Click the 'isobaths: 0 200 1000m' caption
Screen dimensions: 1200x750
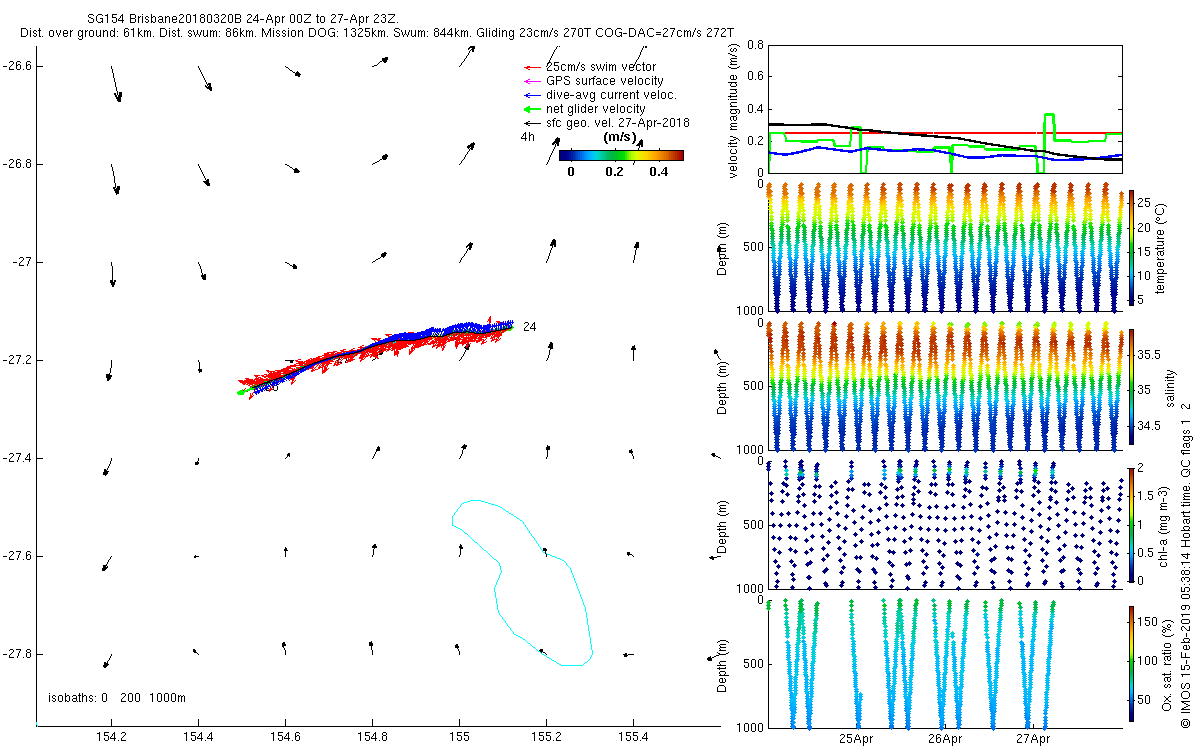click(117, 697)
